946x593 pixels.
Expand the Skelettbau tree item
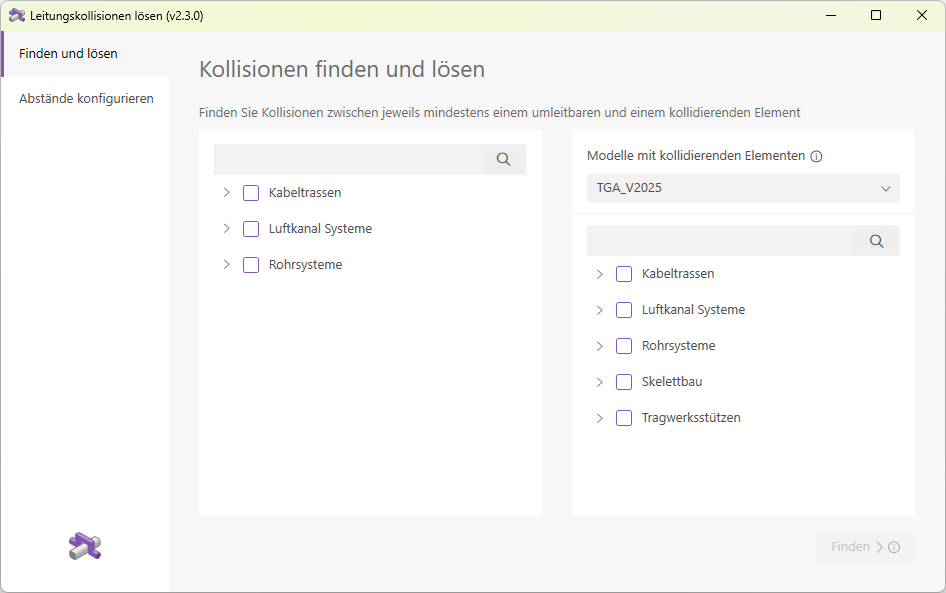pyautogui.click(x=600, y=381)
